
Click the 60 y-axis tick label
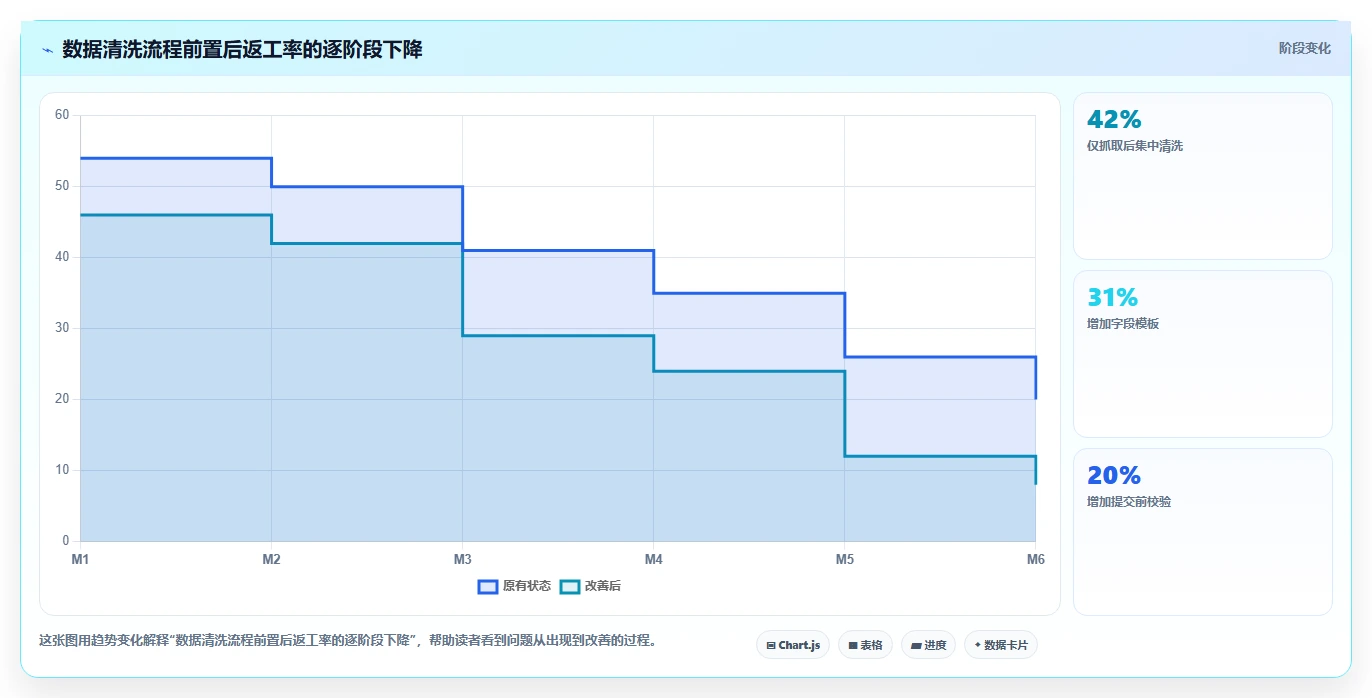point(62,115)
